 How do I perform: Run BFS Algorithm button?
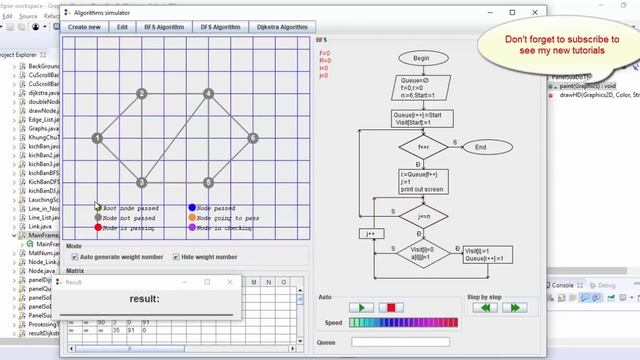[164, 27]
